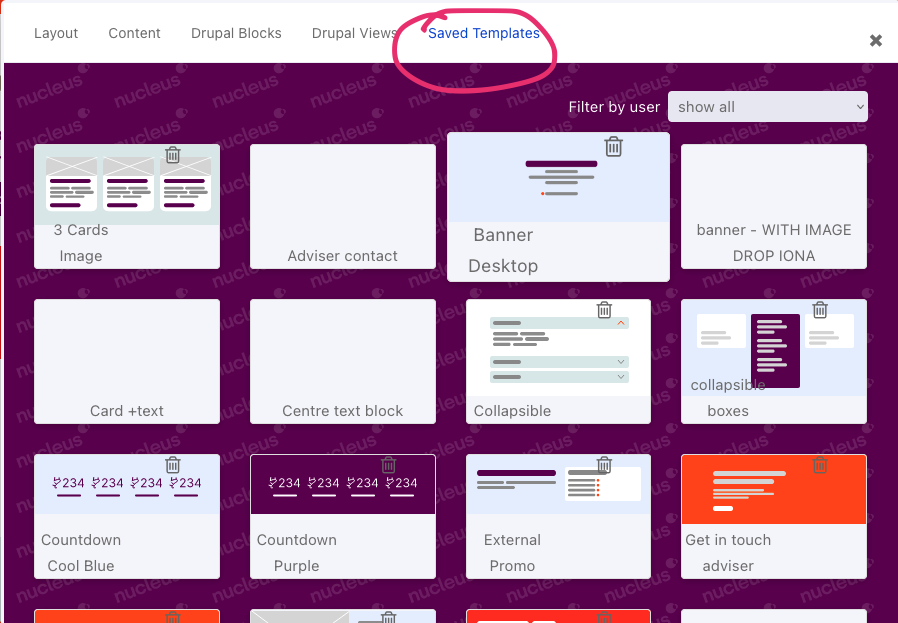This screenshot has height=623, width=898.
Task: Choose the Card +text template
Action: [127, 361]
